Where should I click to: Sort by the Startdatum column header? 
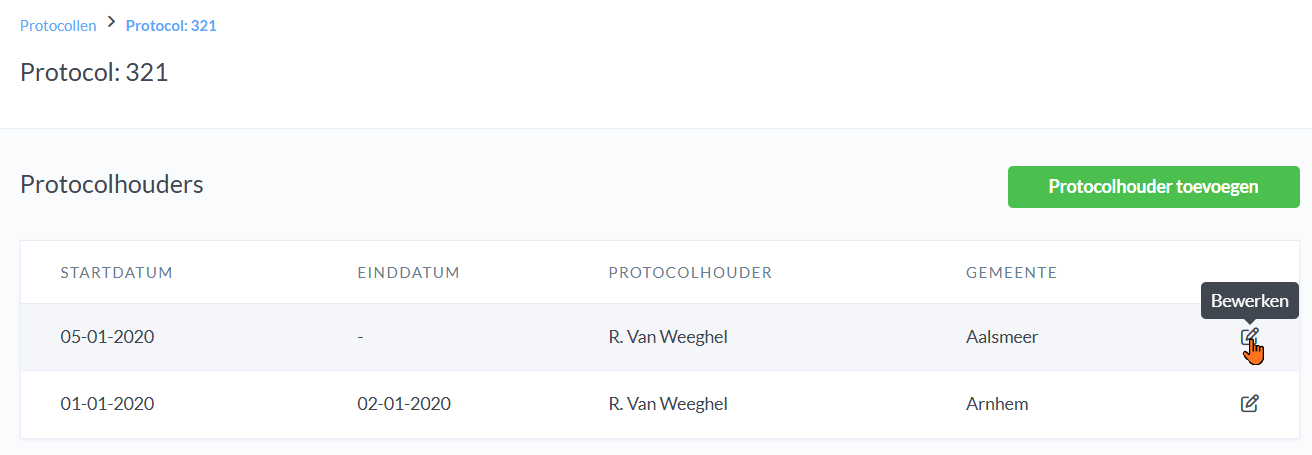[x=117, y=273]
